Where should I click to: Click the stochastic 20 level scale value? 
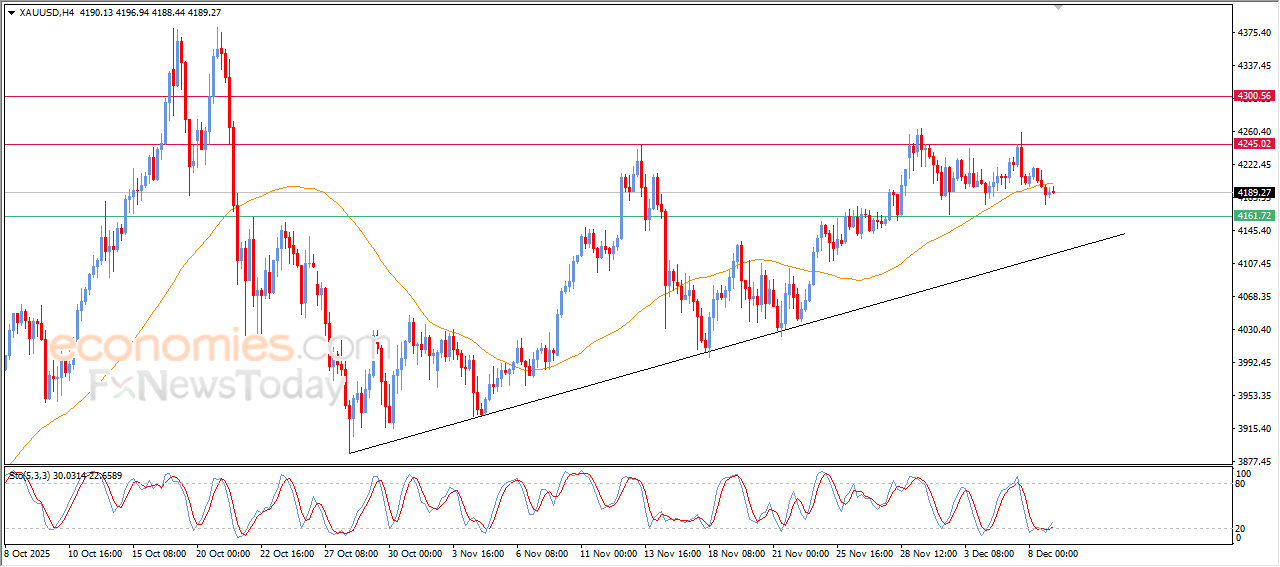1243,527
